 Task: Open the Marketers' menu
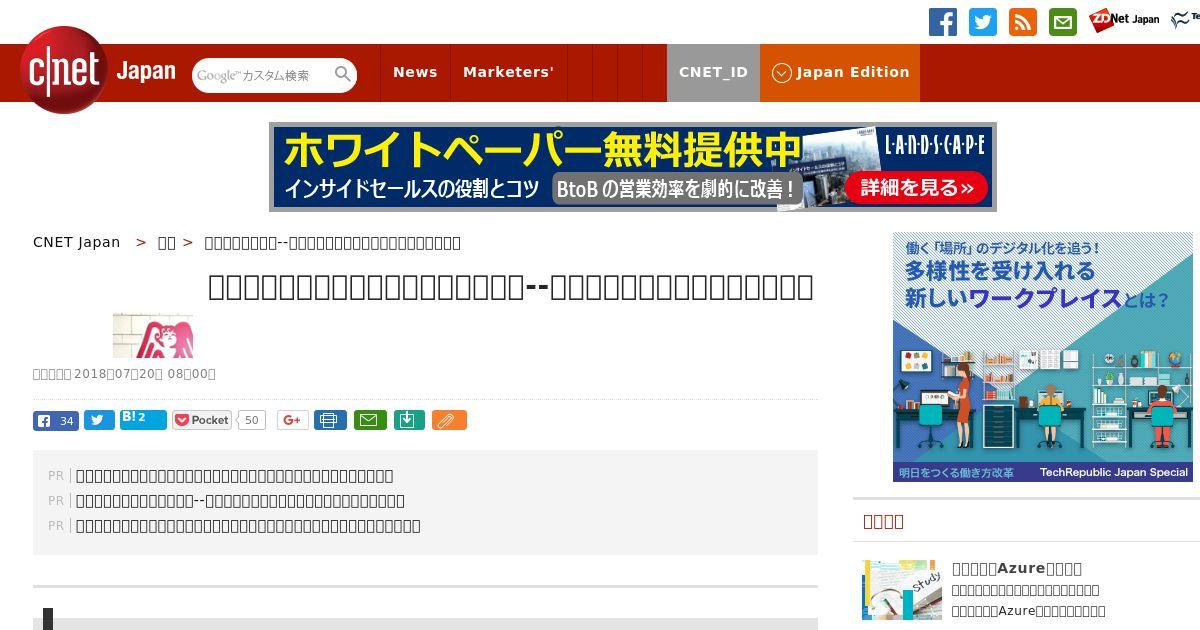coord(508,73)
